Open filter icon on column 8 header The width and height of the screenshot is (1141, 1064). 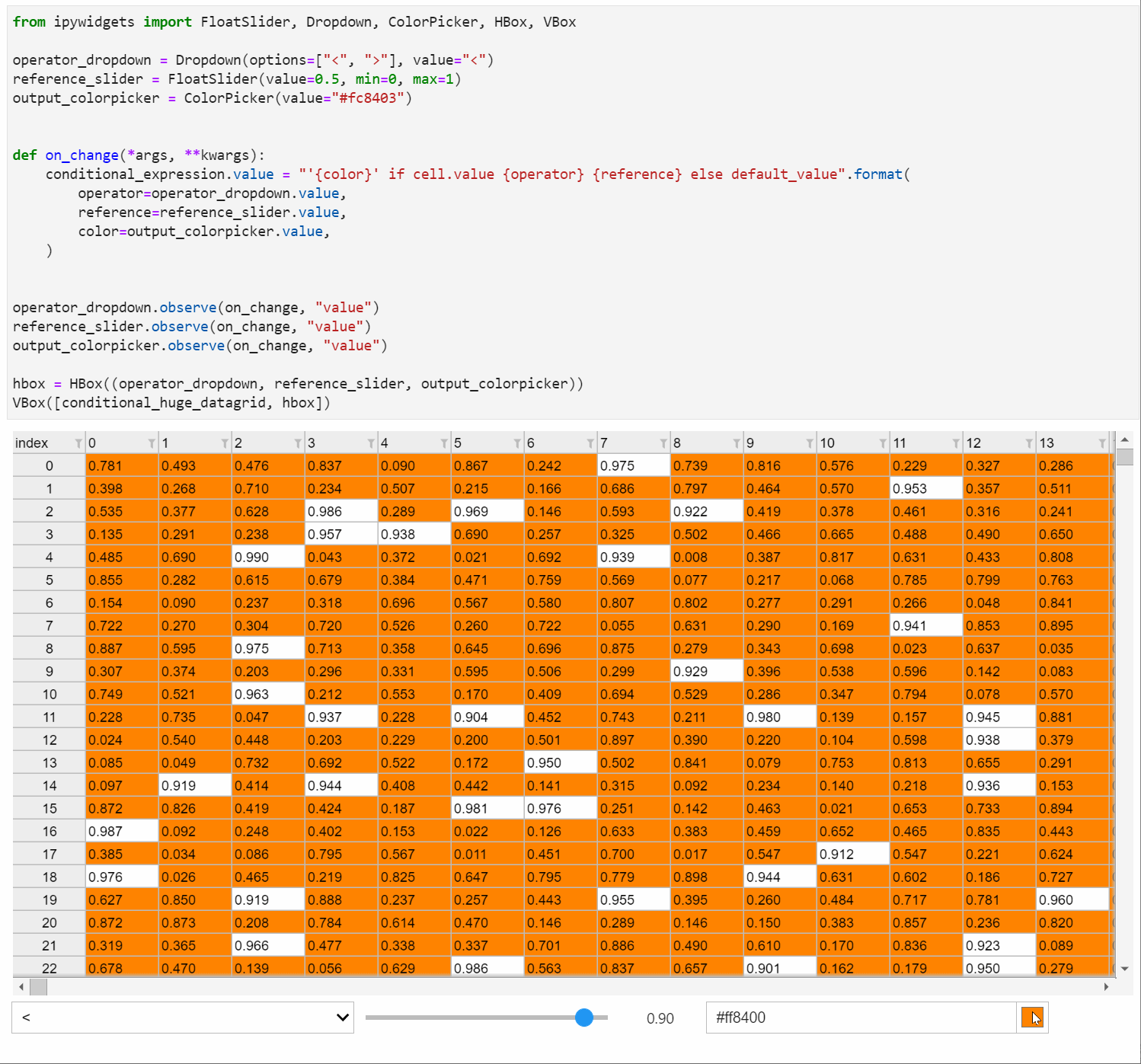(736, 443)
